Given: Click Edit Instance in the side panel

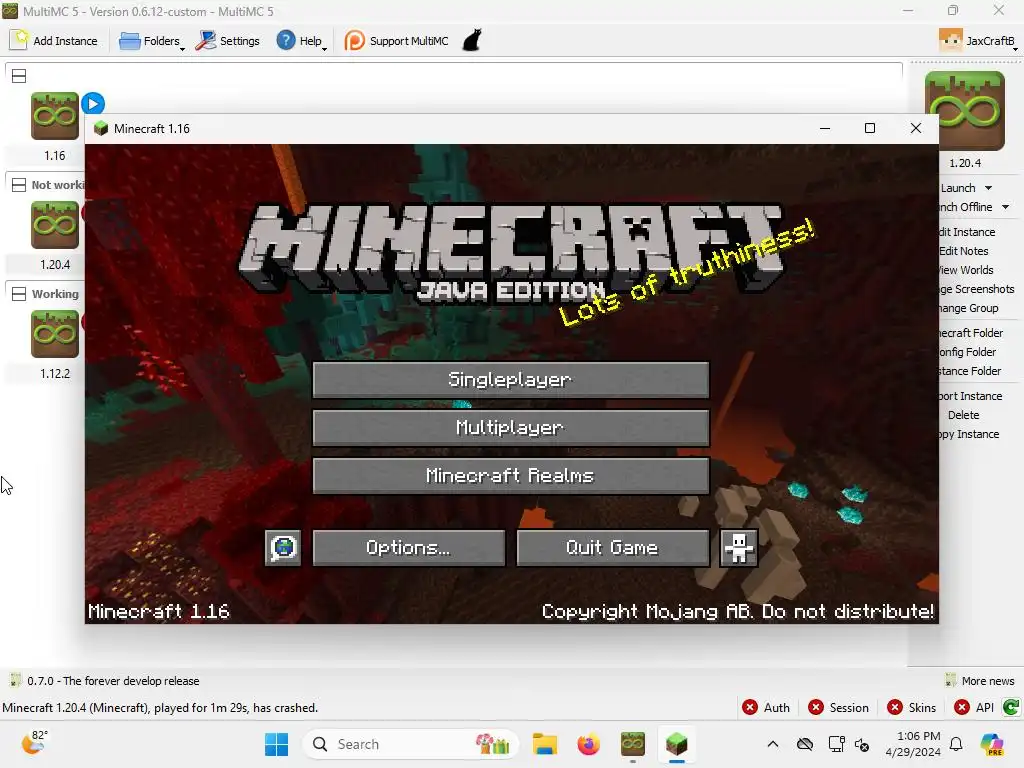Looking at the screenshot, I should (967, 232).
